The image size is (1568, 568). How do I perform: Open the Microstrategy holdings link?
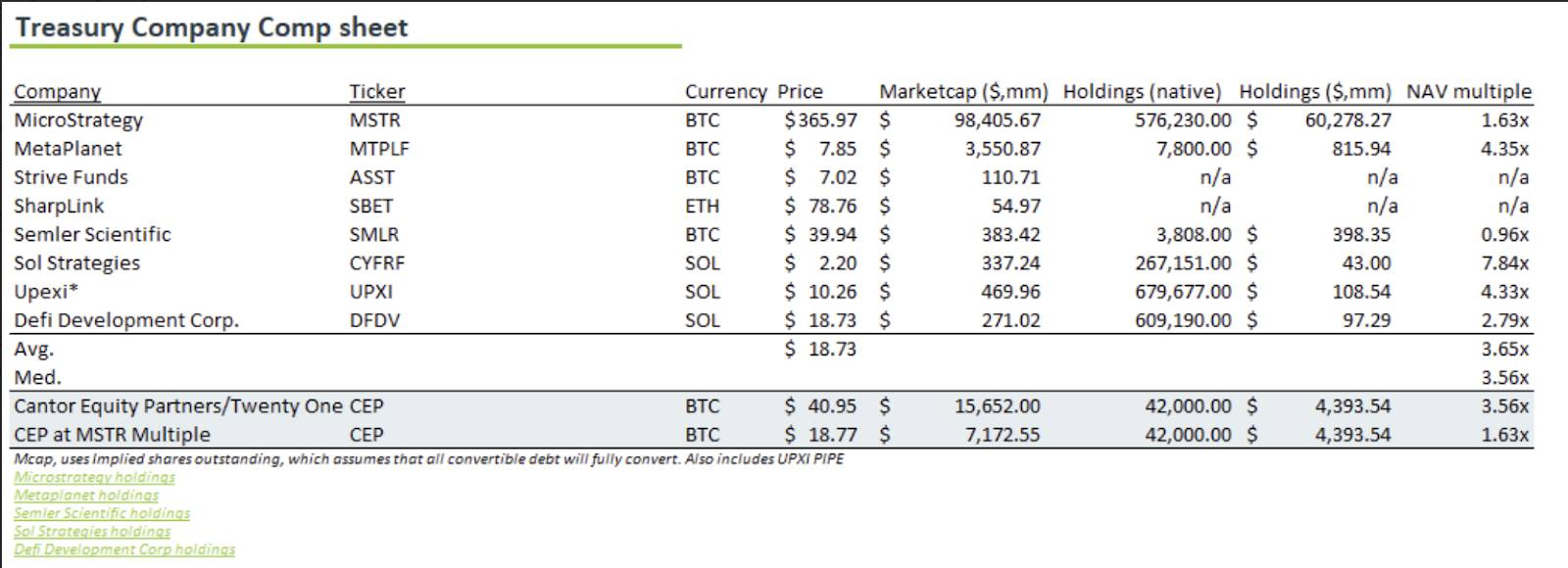pos(94,477)
